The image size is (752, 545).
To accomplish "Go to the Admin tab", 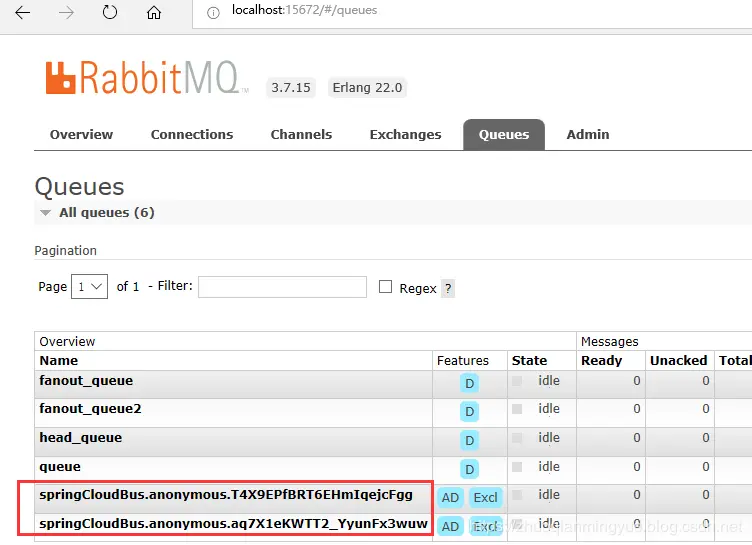I will click(x=588, y=134).
